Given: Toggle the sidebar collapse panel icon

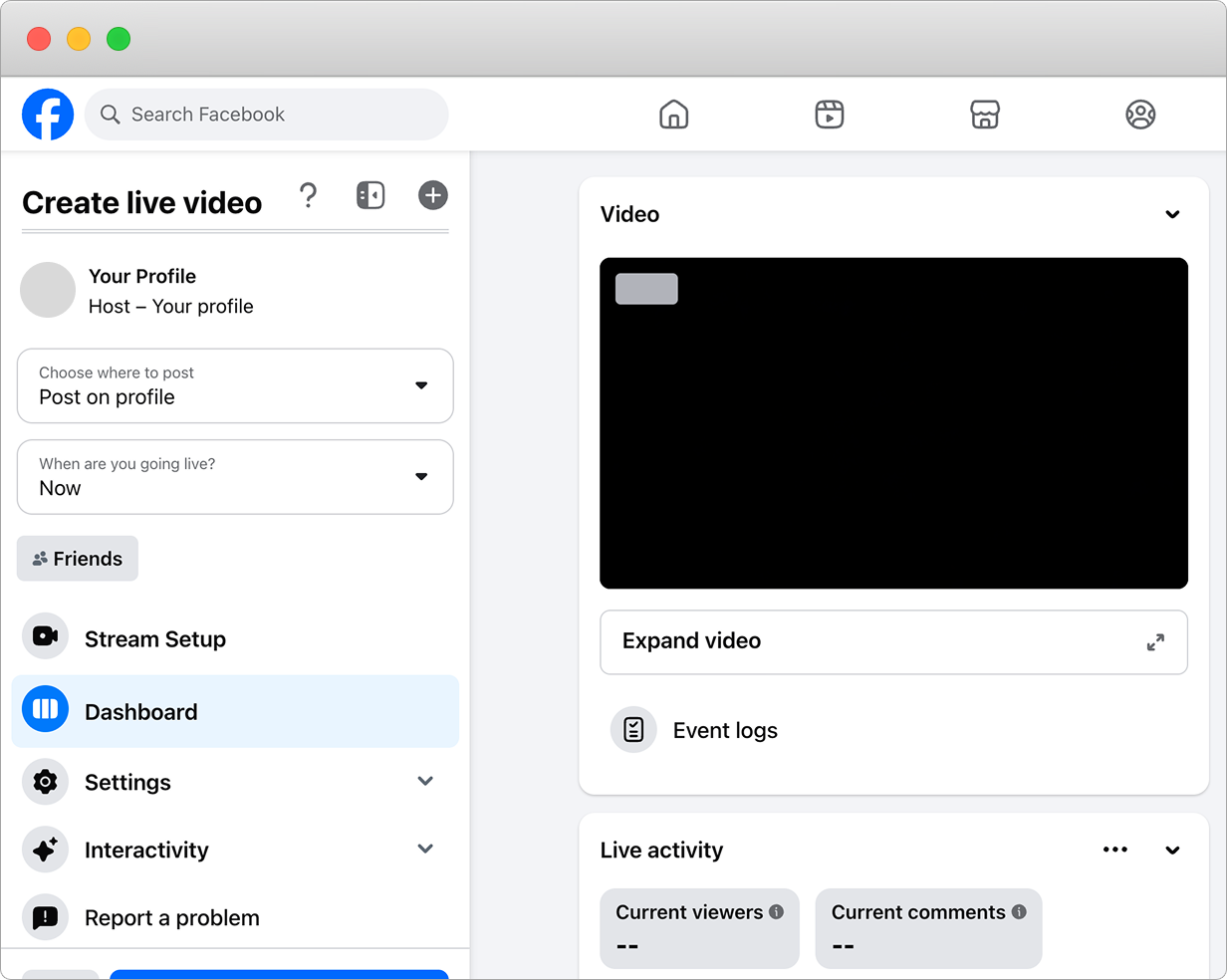Looking at the screenshot, I should click(x=370, y=195).
